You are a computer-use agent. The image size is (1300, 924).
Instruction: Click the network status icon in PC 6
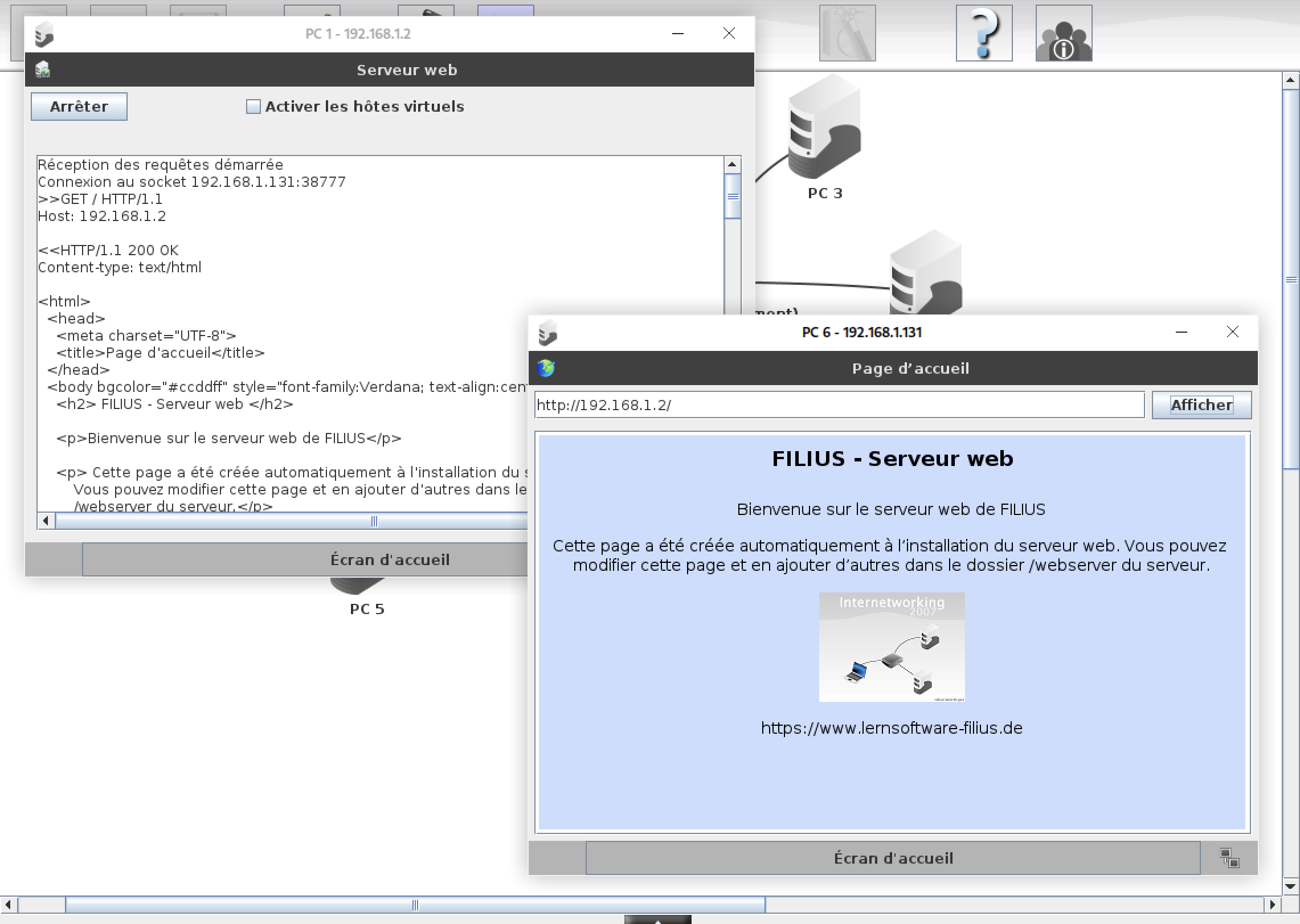1229,857
